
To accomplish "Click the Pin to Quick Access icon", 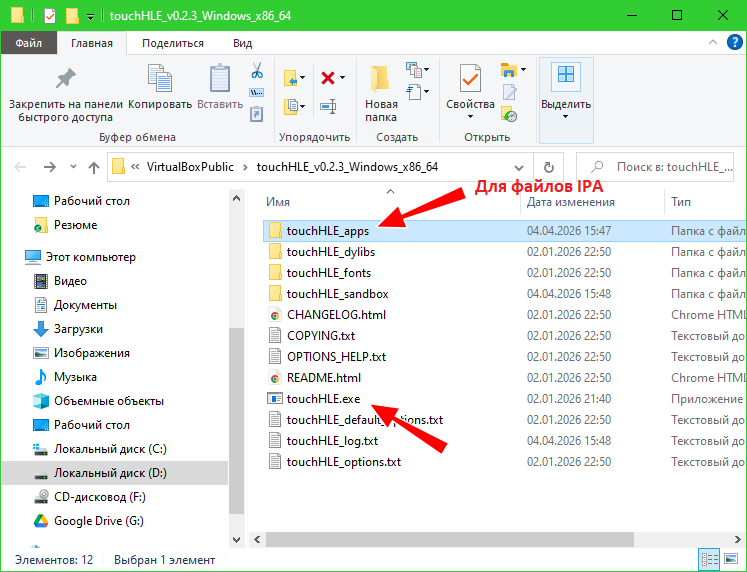I will (x=65, y=79).
